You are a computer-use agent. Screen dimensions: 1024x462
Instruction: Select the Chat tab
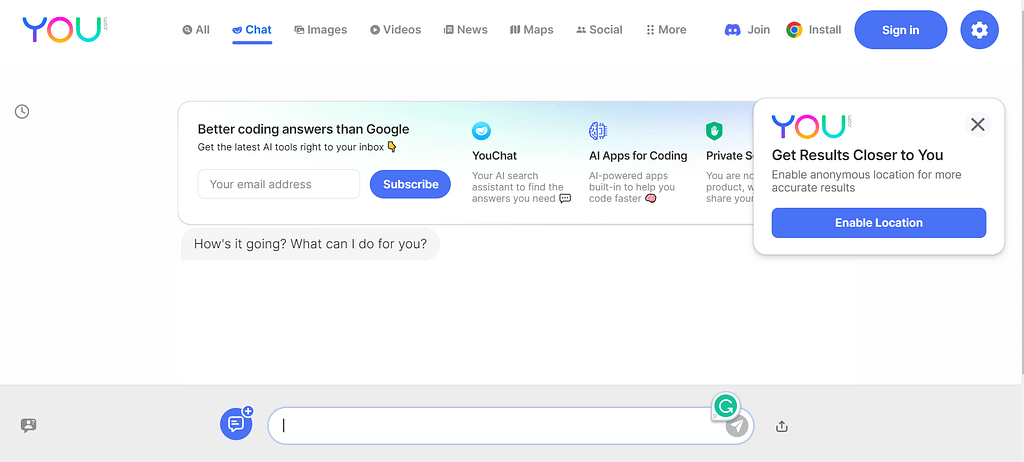[x=252, y=29]
